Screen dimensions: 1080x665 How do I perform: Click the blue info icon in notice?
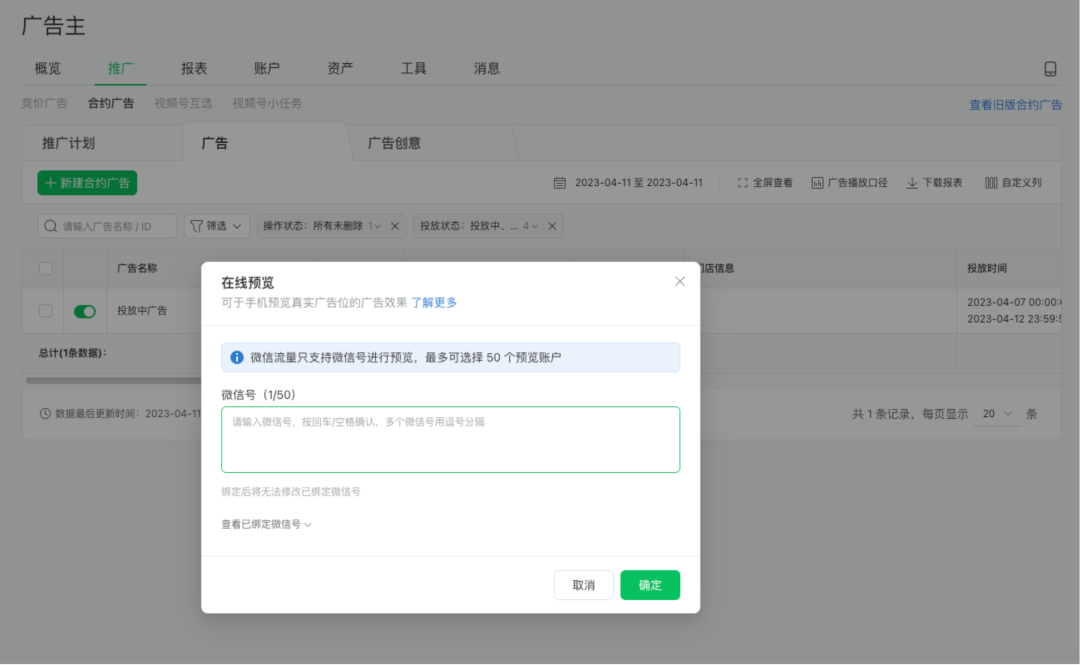(x=236, y=357)
